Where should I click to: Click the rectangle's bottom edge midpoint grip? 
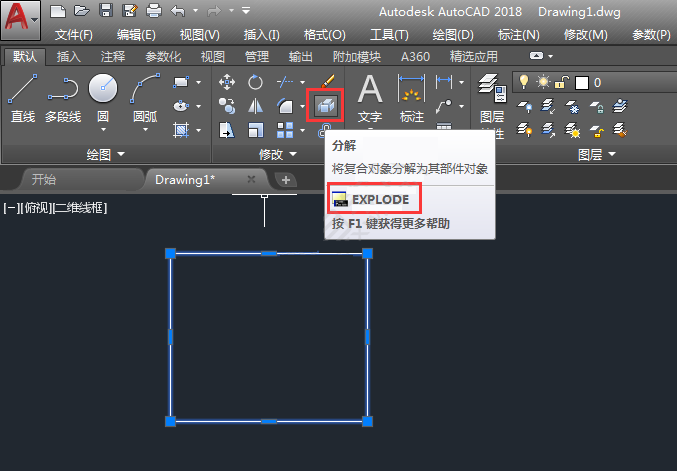pos(269,421)
